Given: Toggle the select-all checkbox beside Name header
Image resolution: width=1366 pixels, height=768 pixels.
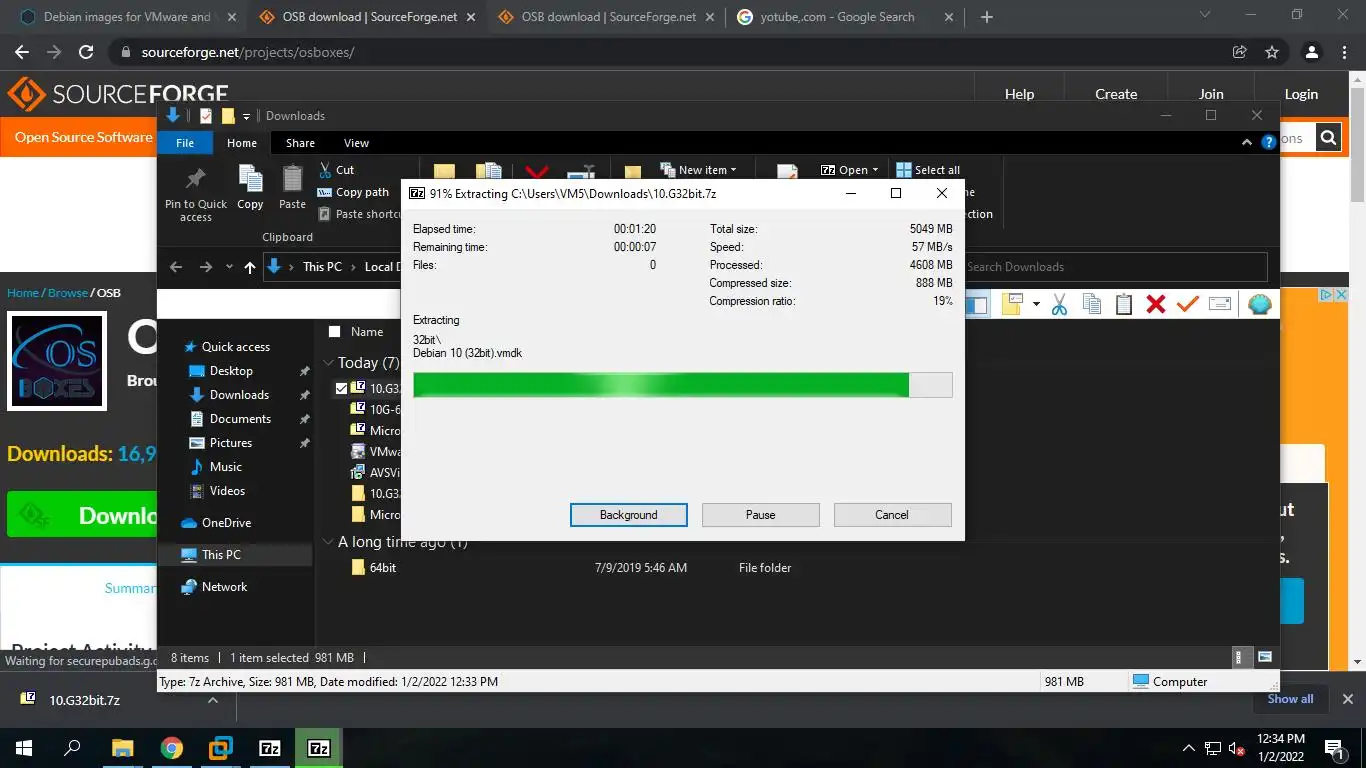Looking at the screenshot, I should [x=335, y=331].
